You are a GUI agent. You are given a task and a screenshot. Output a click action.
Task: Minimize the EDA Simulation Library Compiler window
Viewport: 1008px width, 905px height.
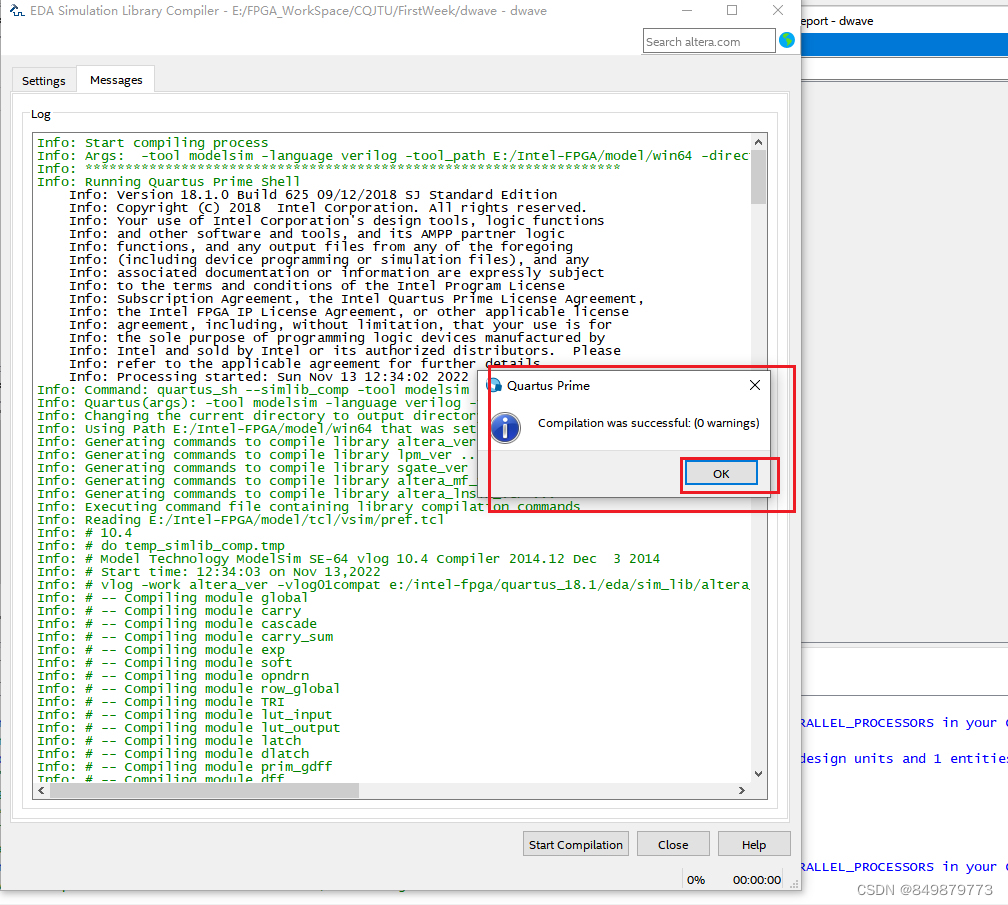687,10
